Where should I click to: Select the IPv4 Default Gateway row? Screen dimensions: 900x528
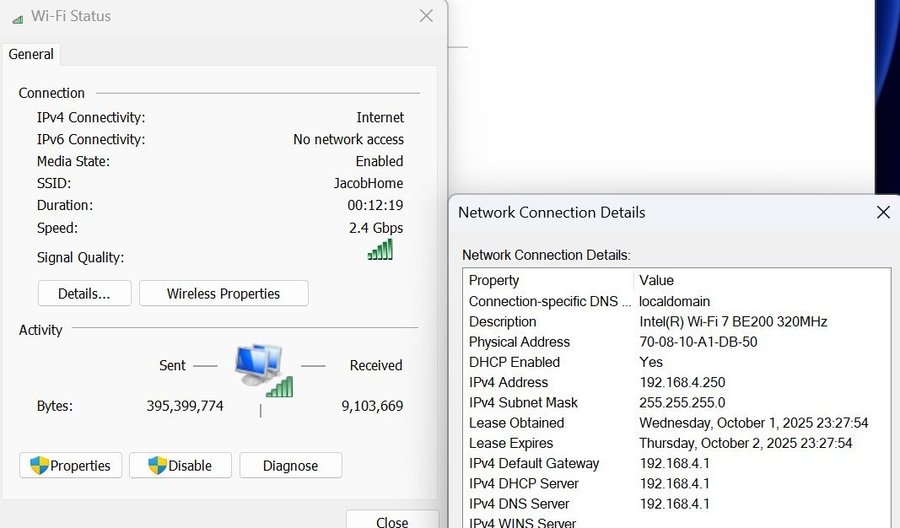pyautogui.click(x=676, y=463)
